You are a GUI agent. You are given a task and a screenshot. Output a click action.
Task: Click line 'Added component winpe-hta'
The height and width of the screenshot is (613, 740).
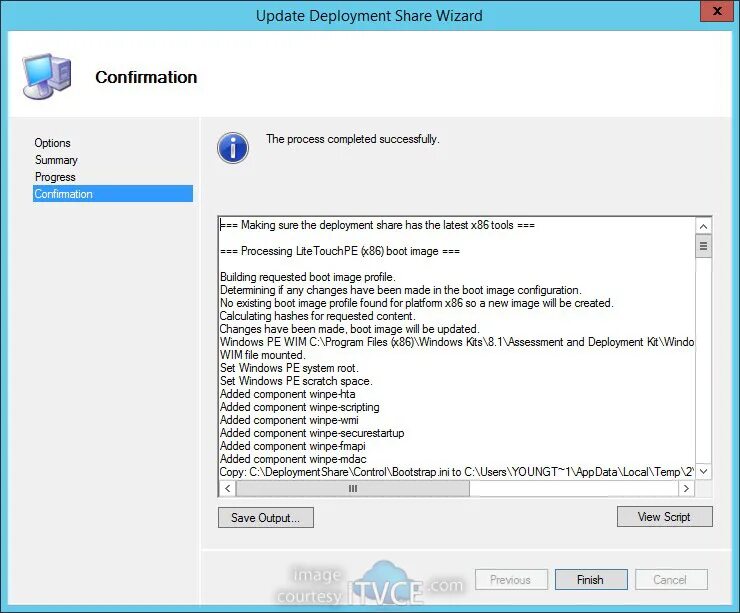287,394
